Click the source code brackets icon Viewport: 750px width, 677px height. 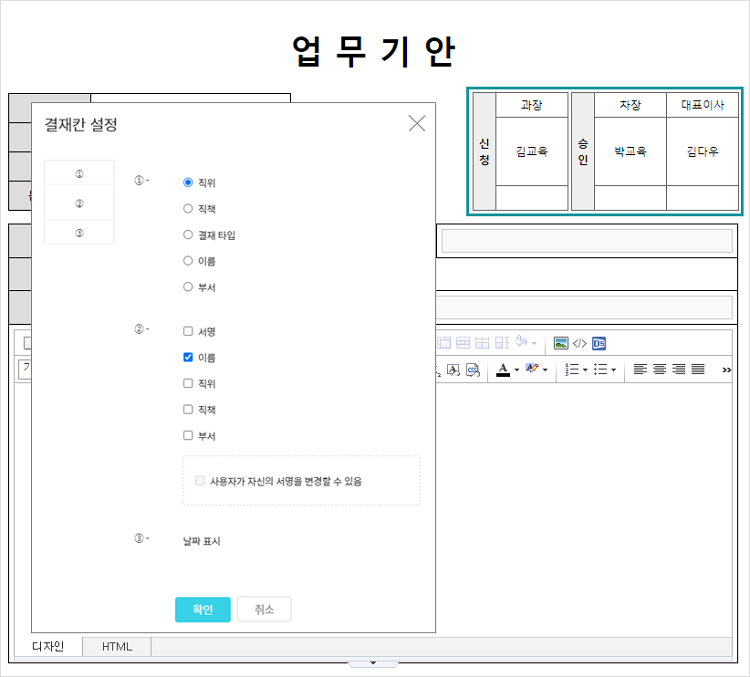[579, 343]
